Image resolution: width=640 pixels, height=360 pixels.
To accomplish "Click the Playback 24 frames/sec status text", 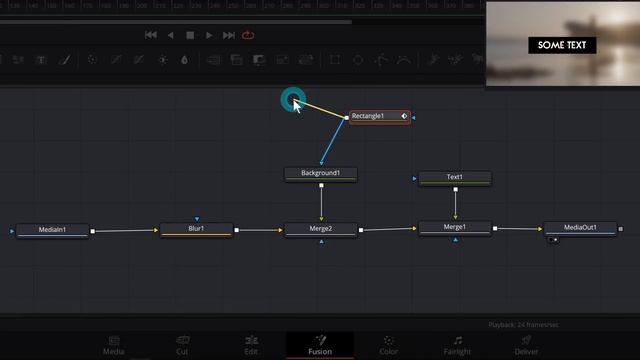I will pyautogui.click(x=524, y=325).
